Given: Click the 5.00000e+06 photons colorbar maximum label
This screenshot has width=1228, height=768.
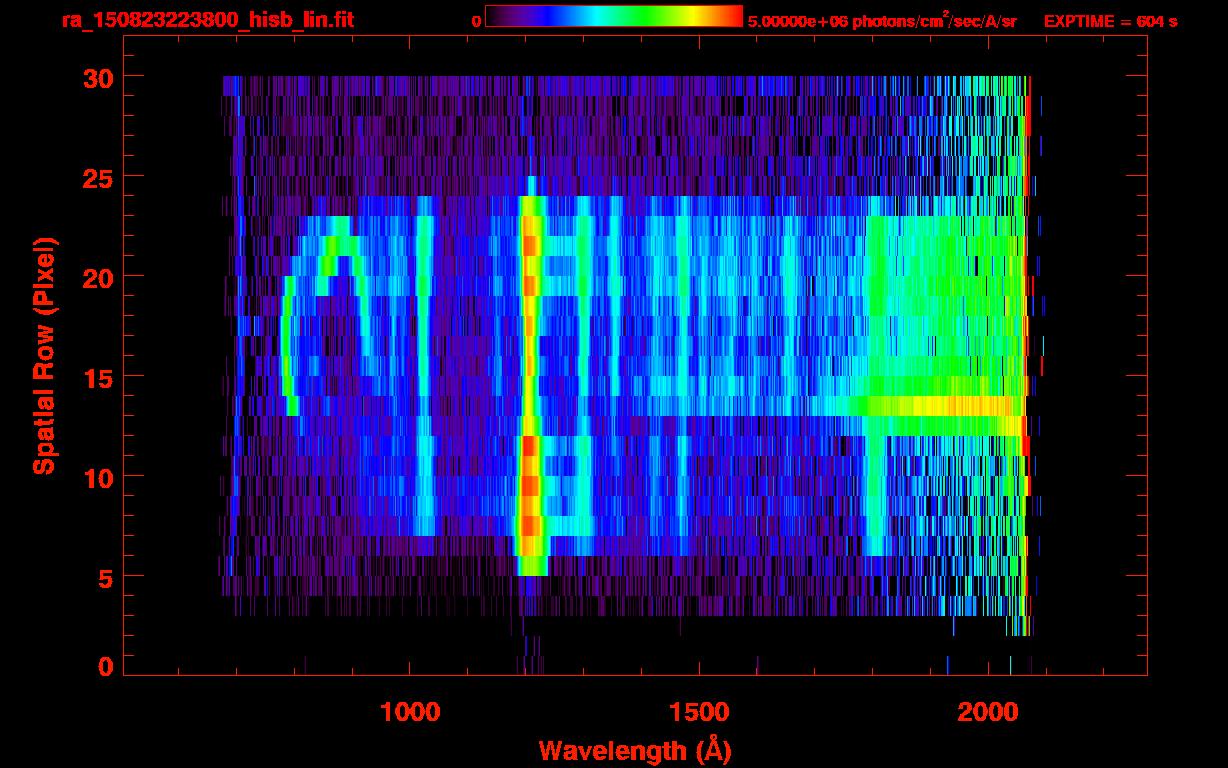Looking at the screenshot, I should coord(882,21).
